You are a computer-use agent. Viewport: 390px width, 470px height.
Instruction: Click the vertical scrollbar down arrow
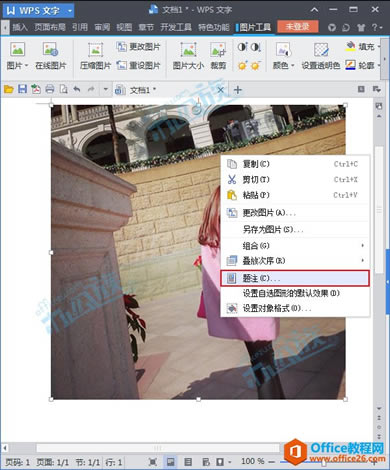point(379,408)
